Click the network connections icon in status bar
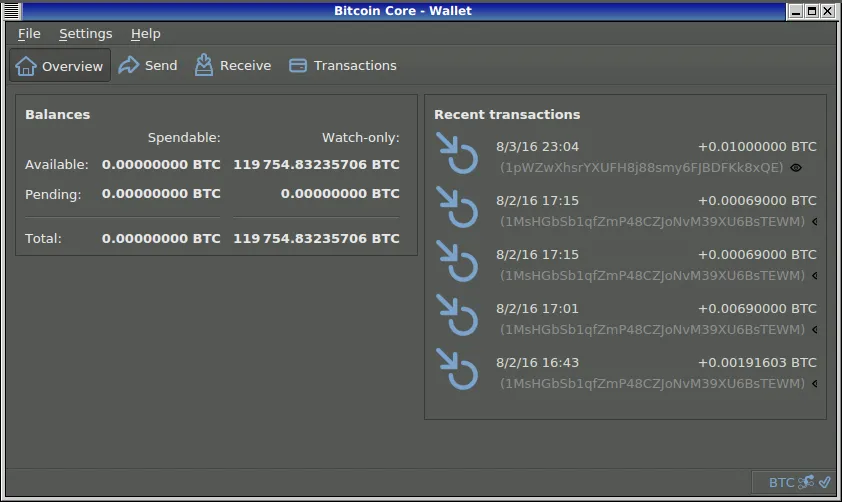This screenshot has height=502, width=842. 805,482
